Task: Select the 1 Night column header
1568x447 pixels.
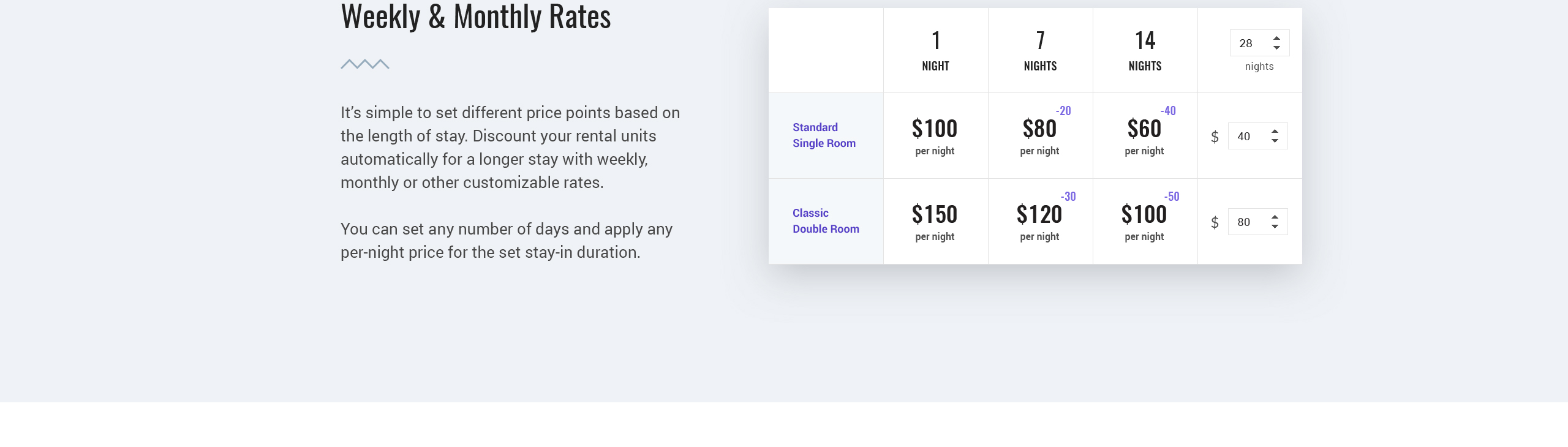Action: coord(935,51)
